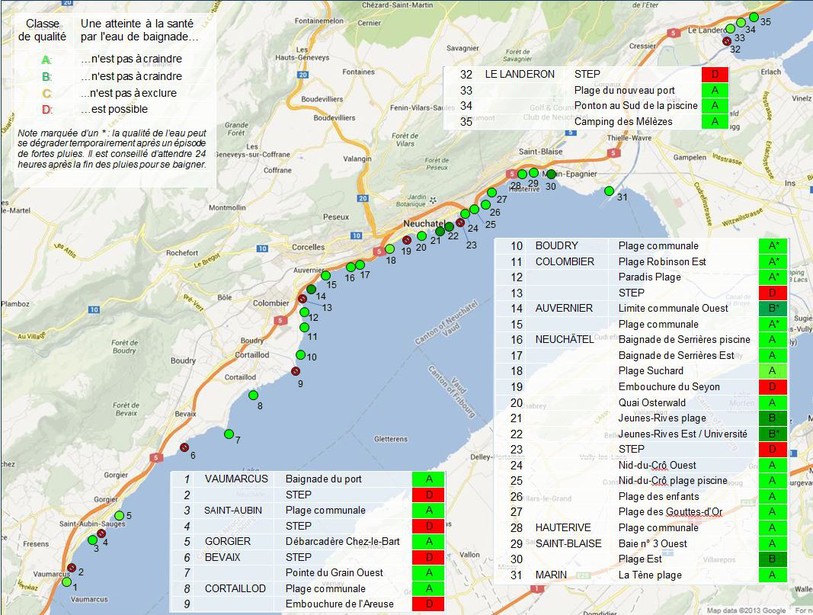This screenshot has width=813, height=615.
Task: Click map marker 1 at Vaumarcus
Action: (x=67, y=582)
